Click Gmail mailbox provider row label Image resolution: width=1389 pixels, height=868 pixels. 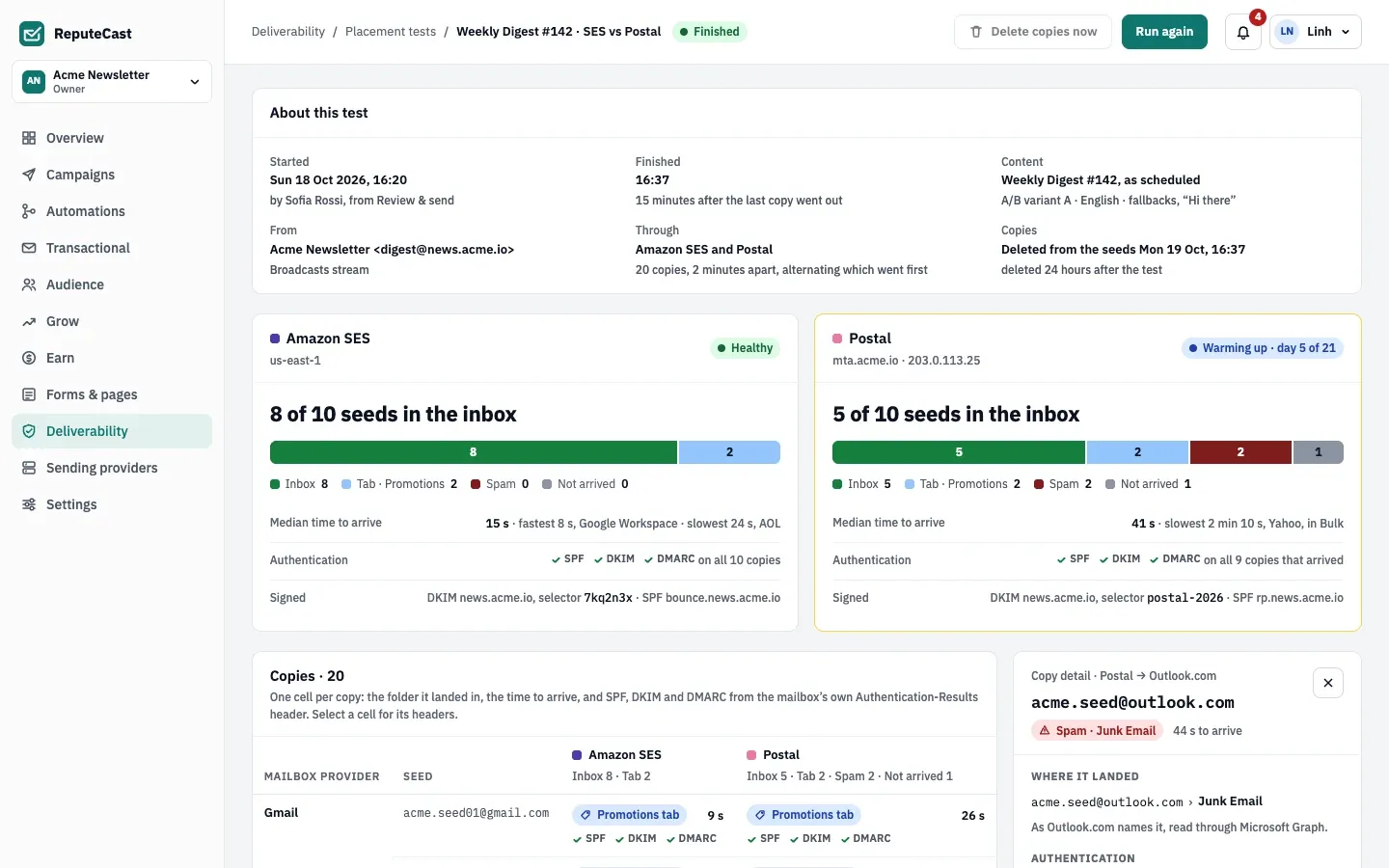pyautogui.click(x=281, y=813)
